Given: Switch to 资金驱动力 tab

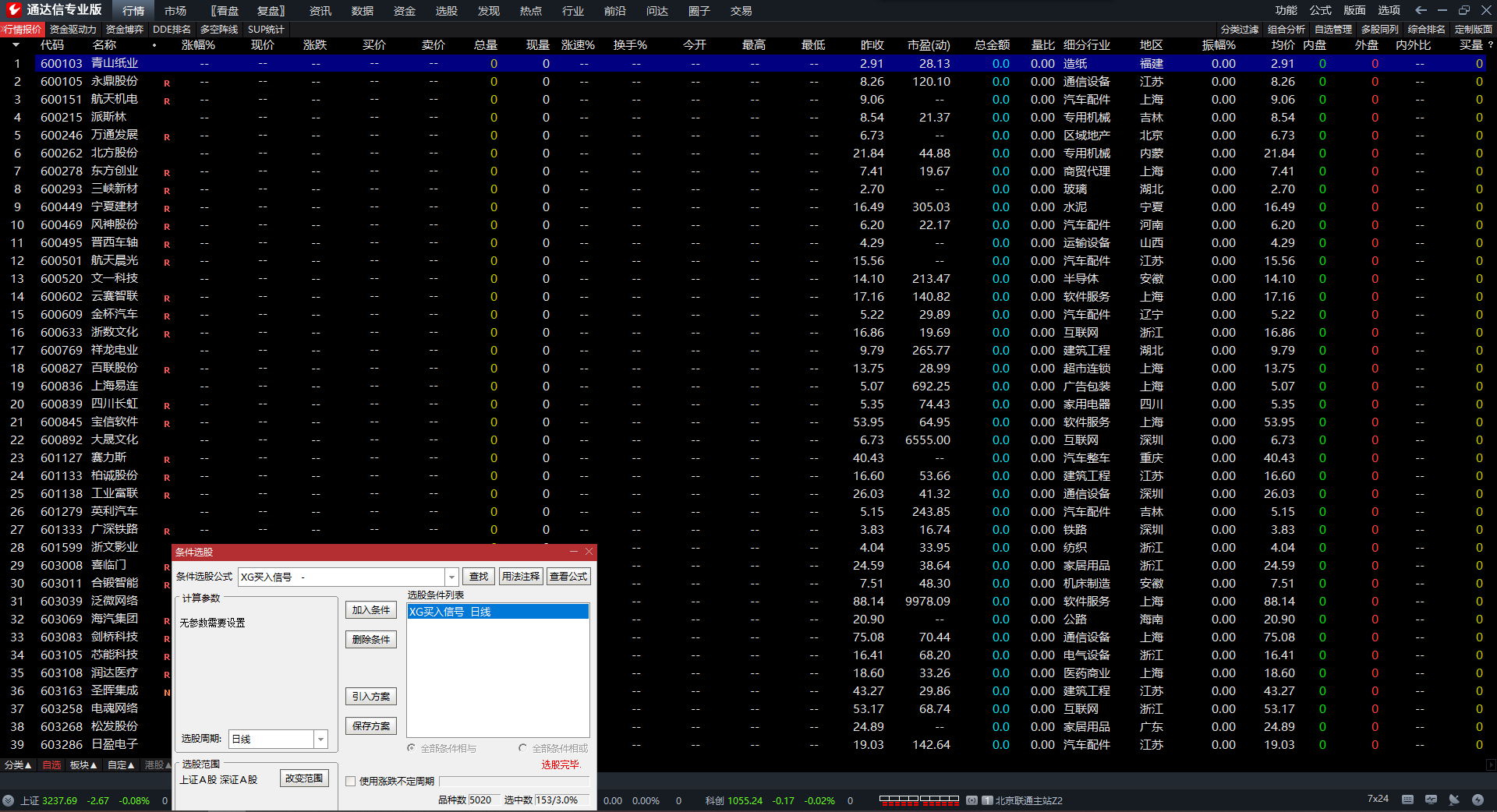Looking at the screenshot, I should click(x=73, y=30).
